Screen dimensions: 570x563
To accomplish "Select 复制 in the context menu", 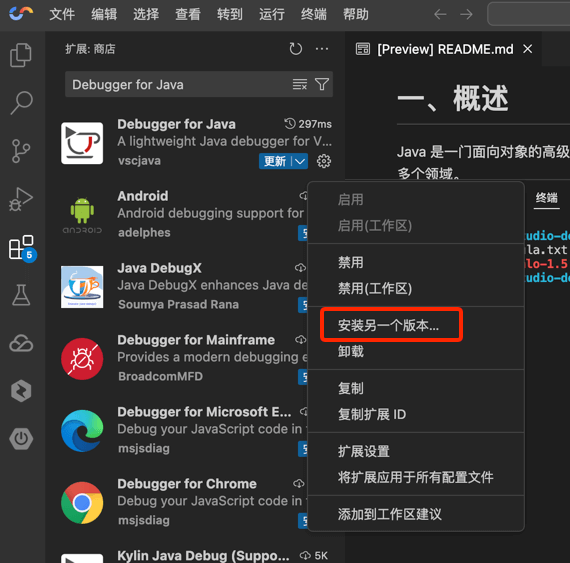I will point(416,388).
